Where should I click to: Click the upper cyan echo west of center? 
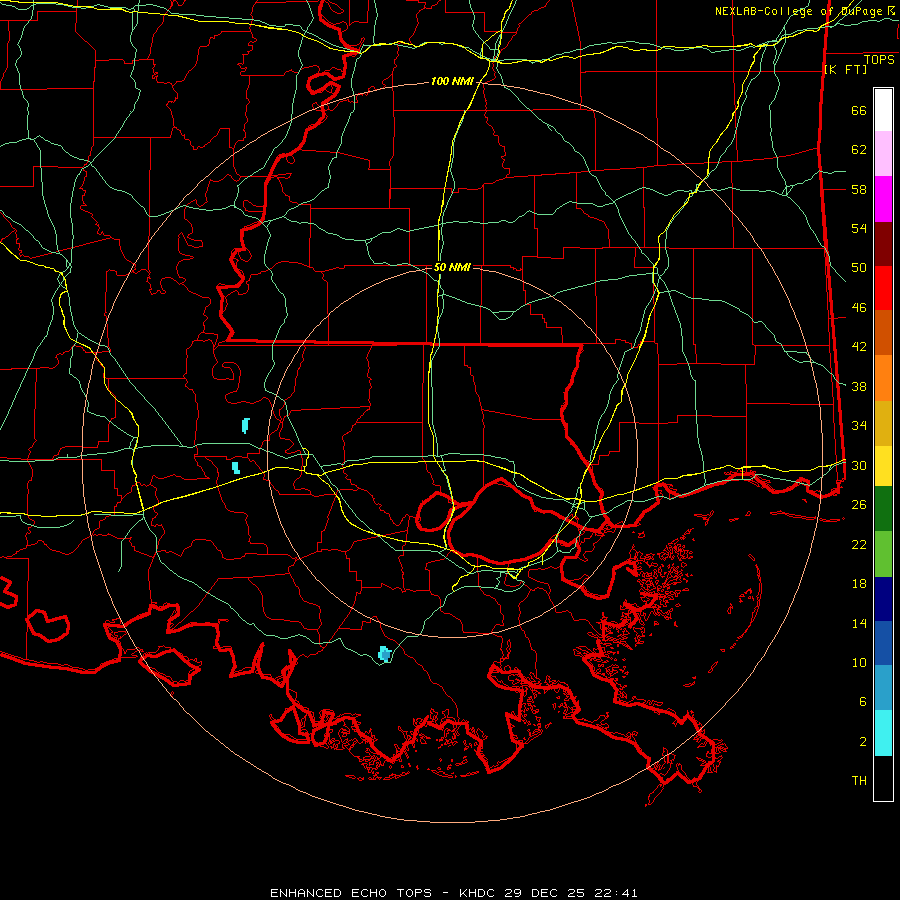[x=246, y=425]
